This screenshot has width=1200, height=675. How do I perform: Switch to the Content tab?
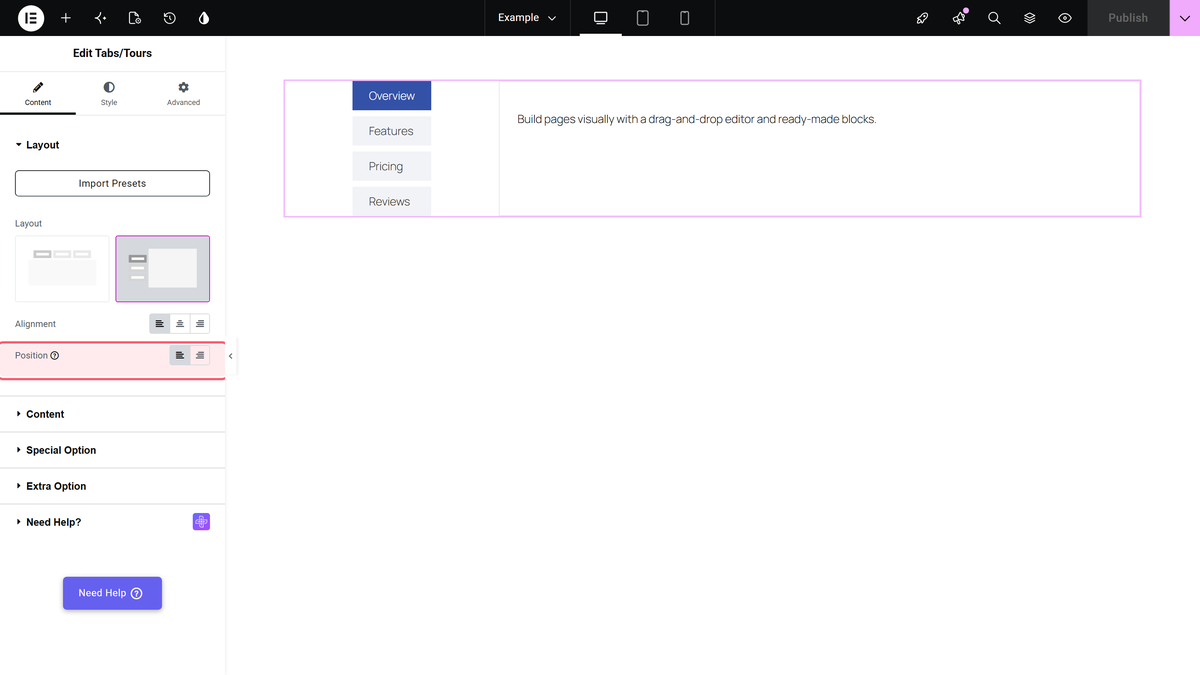pos(38,95)
